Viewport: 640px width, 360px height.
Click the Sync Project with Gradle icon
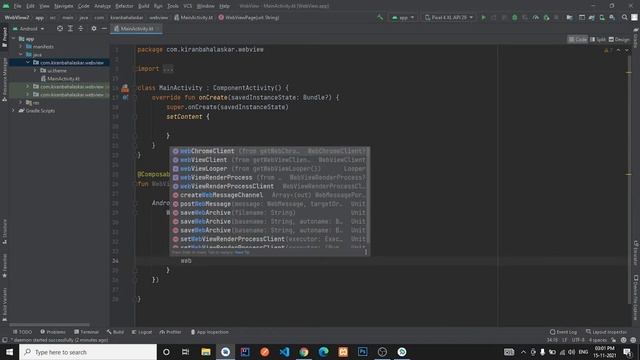tap(591, 18)
